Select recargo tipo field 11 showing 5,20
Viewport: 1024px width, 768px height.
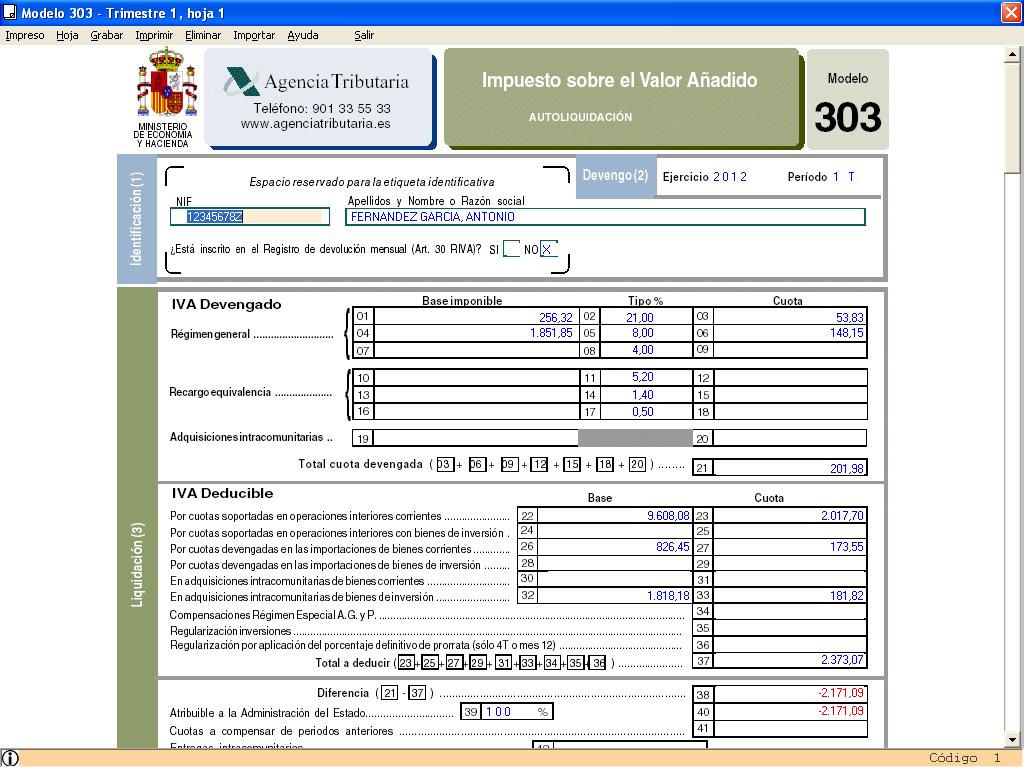[646, 377]
